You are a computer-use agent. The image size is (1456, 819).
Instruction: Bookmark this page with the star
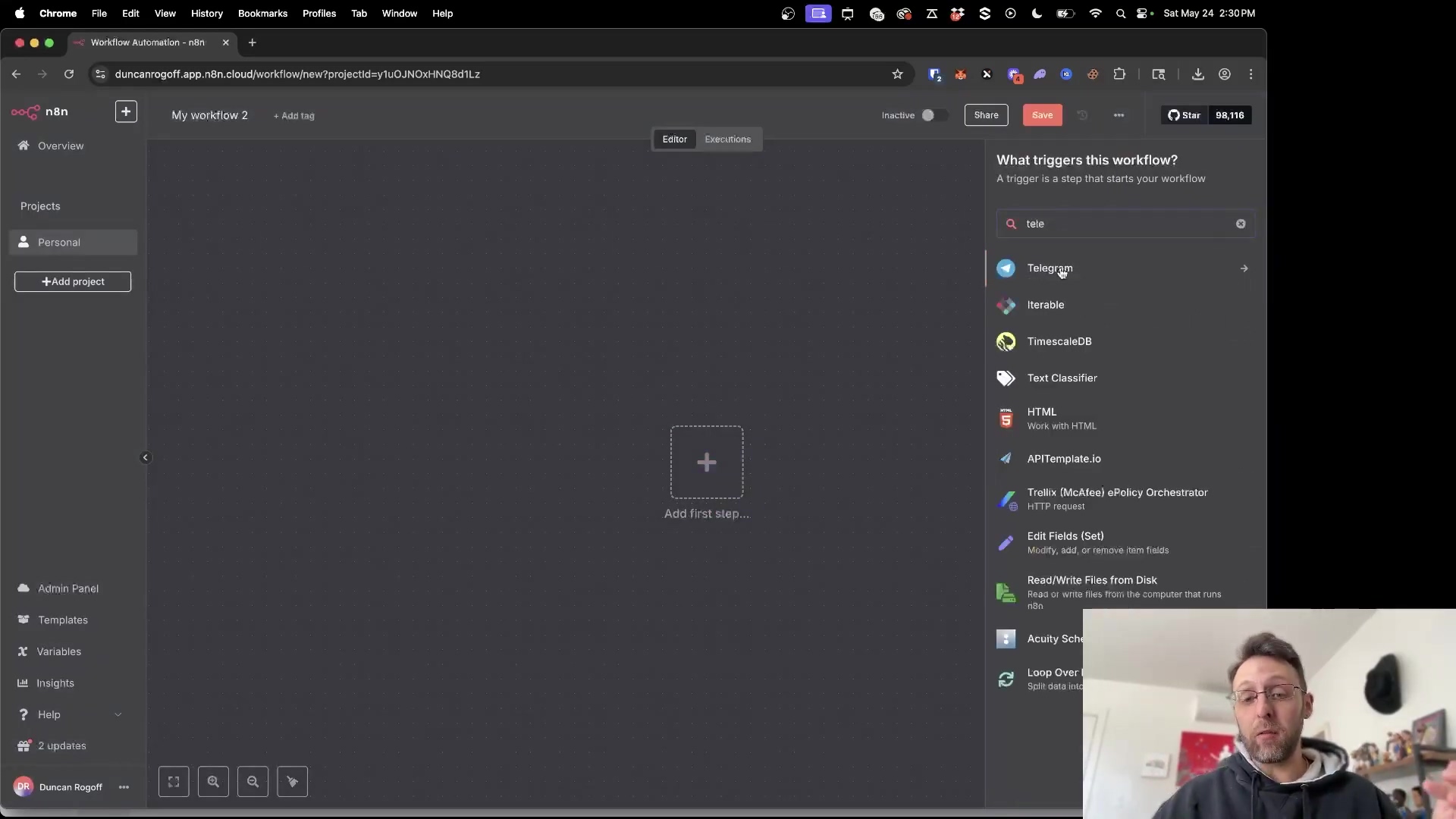tap(897, 74)
